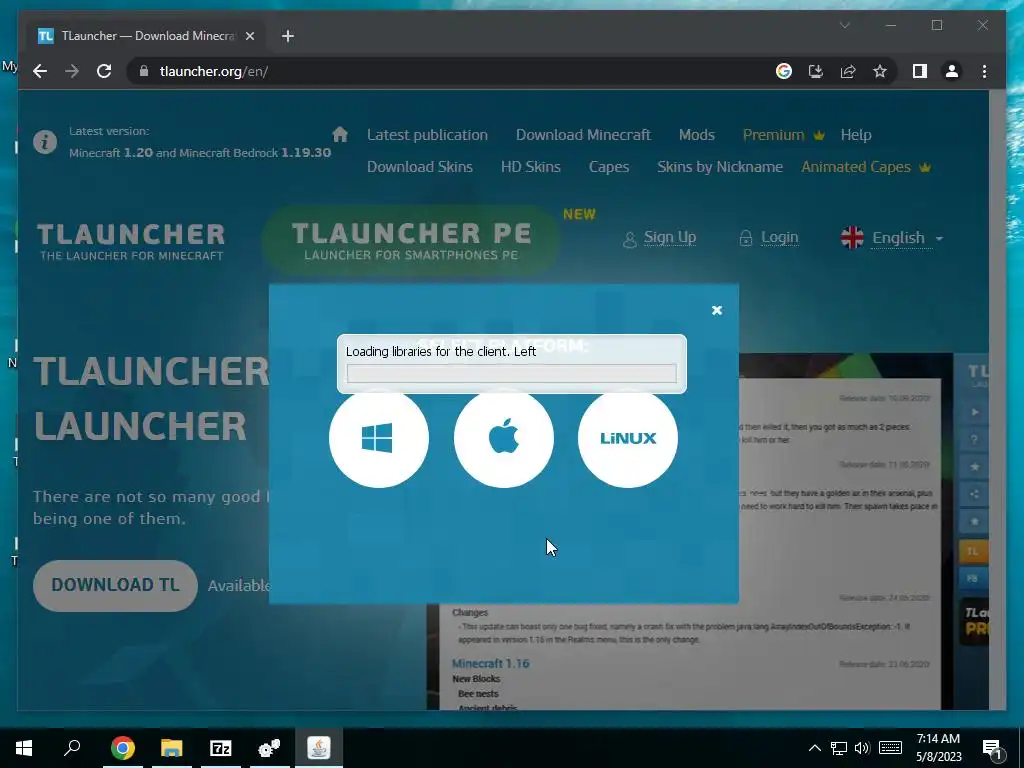Choose the Apple macOS platform icon
The height and width of the screenshot is (768, 1024).
click(x=504, y=438)
